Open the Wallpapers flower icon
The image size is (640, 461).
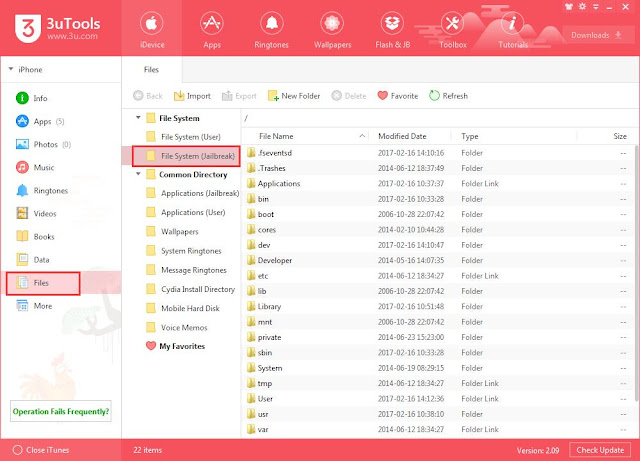coord(332,30)
